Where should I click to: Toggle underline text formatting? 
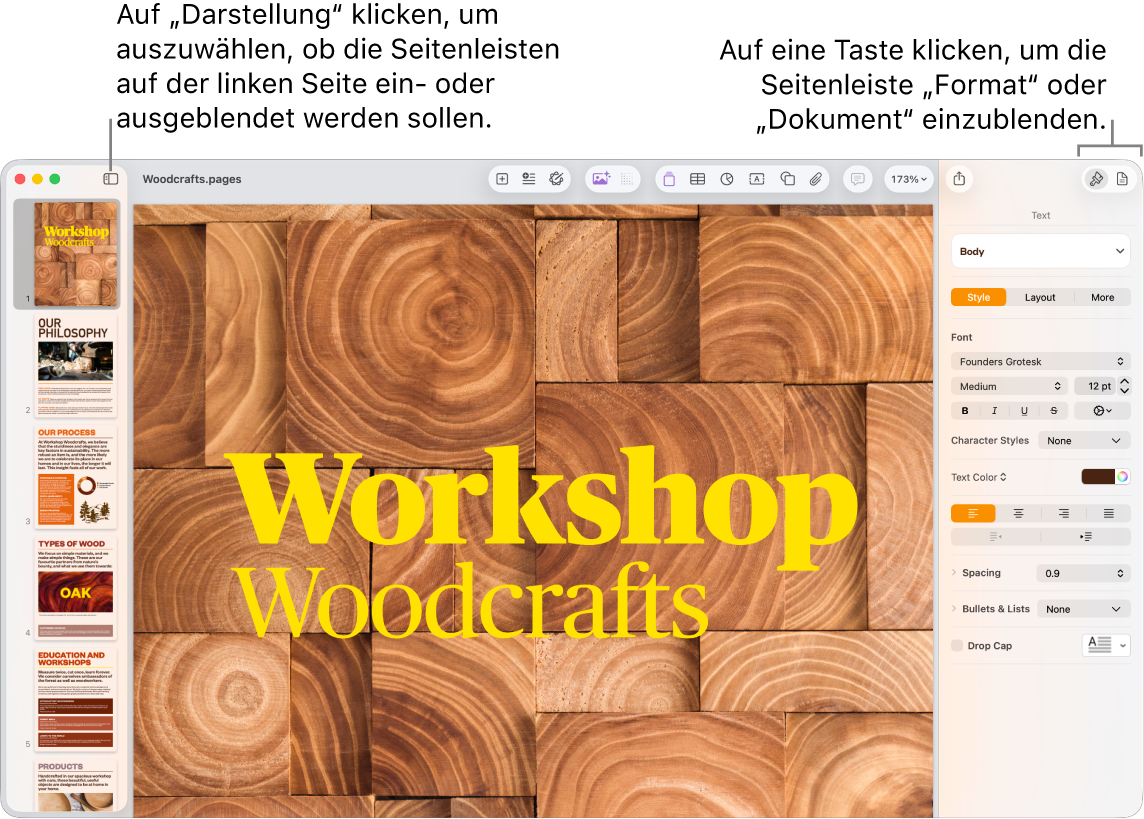pyautogui.click(x=1024, y=411)
